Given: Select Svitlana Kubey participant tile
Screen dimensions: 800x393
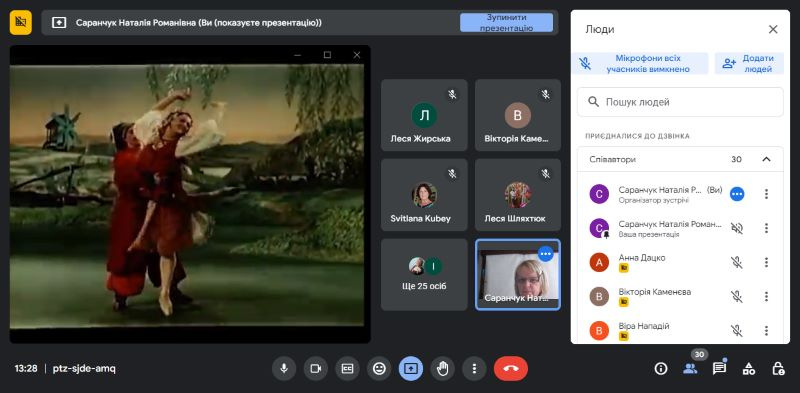Looking at the screenshot, I should tap(424, 195).
